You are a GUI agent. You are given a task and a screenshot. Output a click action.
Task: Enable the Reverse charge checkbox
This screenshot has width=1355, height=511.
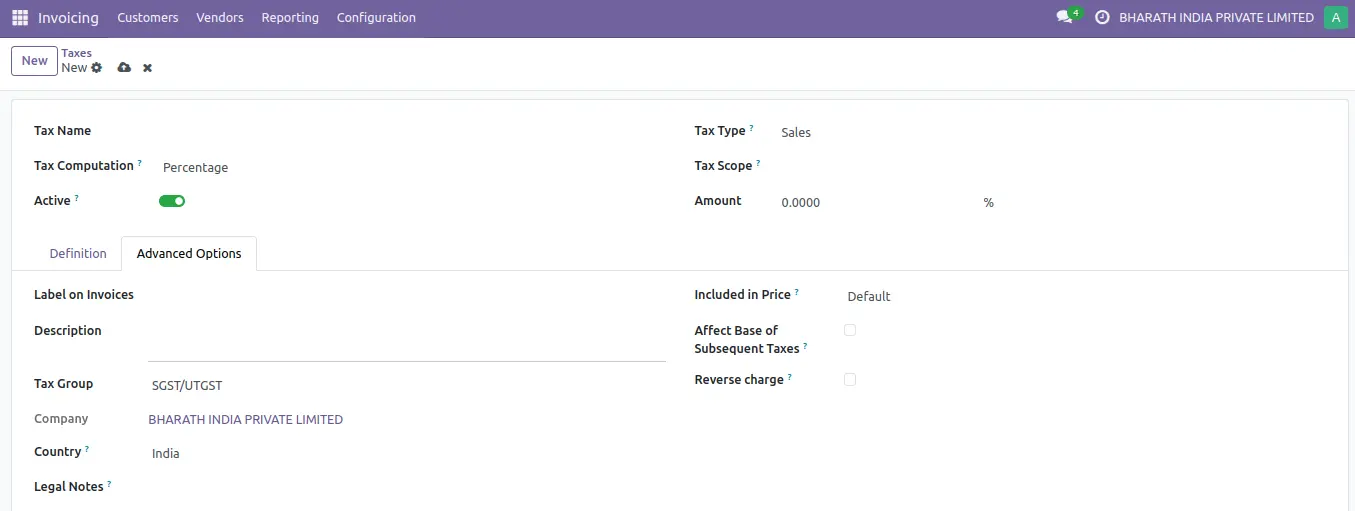pos(850,379)
